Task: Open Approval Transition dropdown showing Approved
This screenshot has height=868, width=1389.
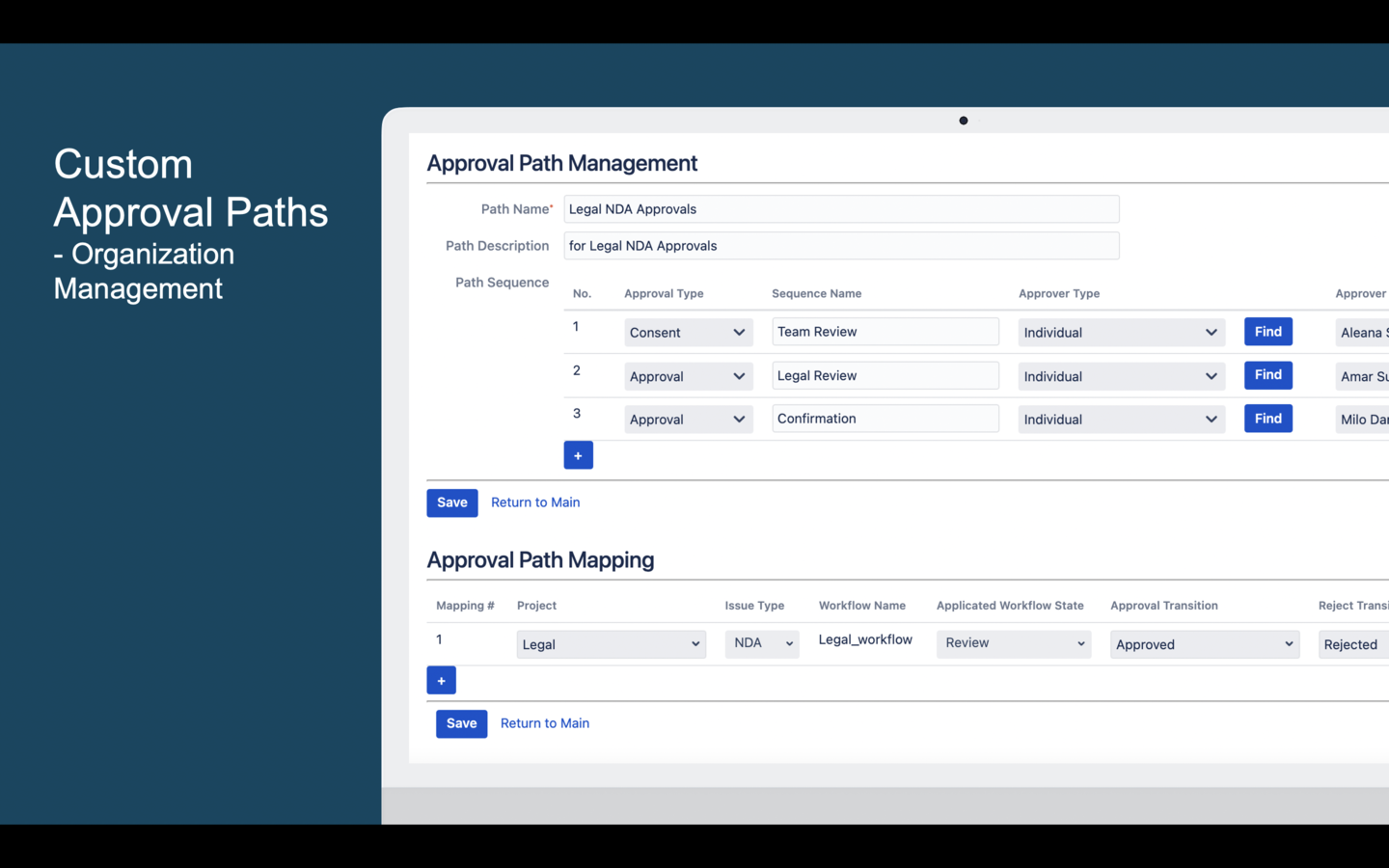Action: click(1205, 644)
